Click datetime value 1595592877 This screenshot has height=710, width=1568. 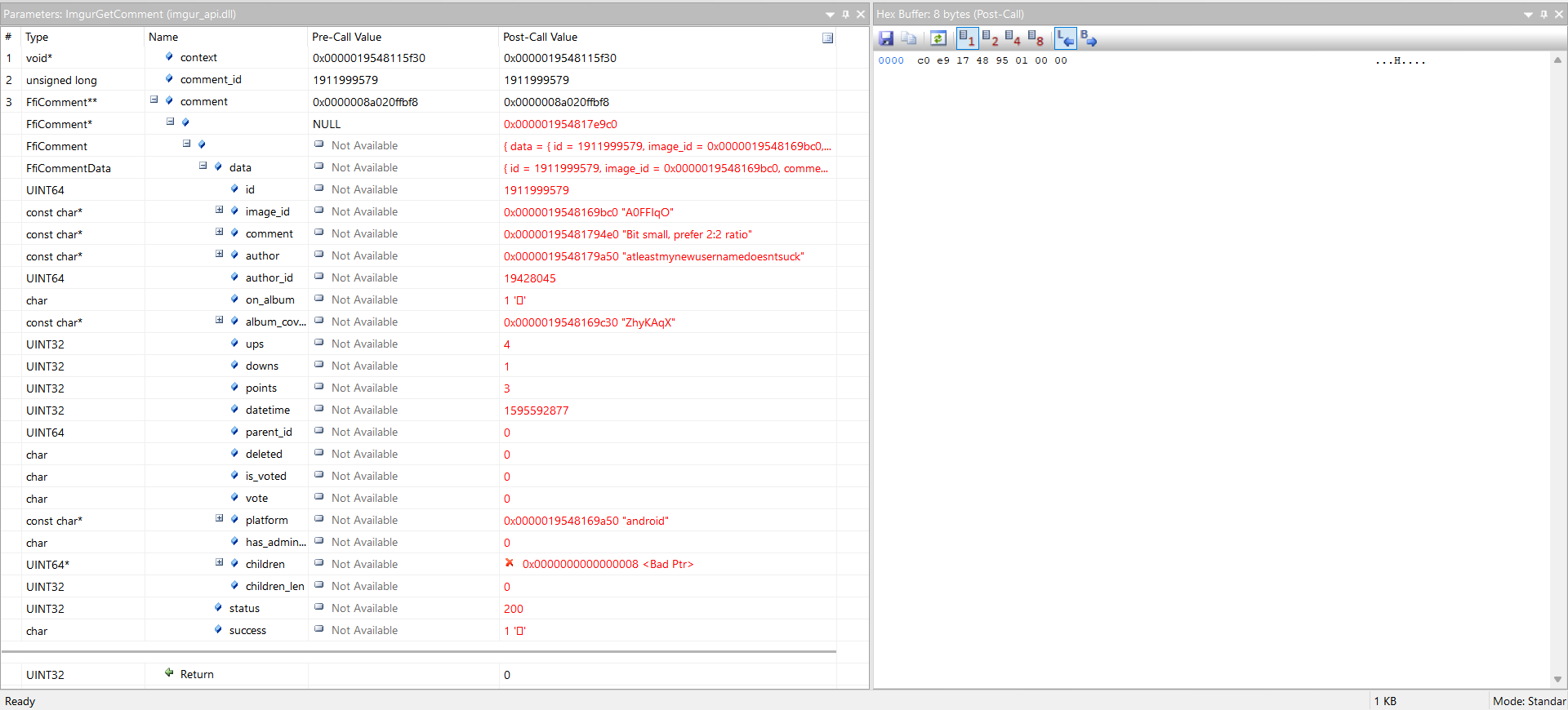pyautogui.click(x=537, y=410)
